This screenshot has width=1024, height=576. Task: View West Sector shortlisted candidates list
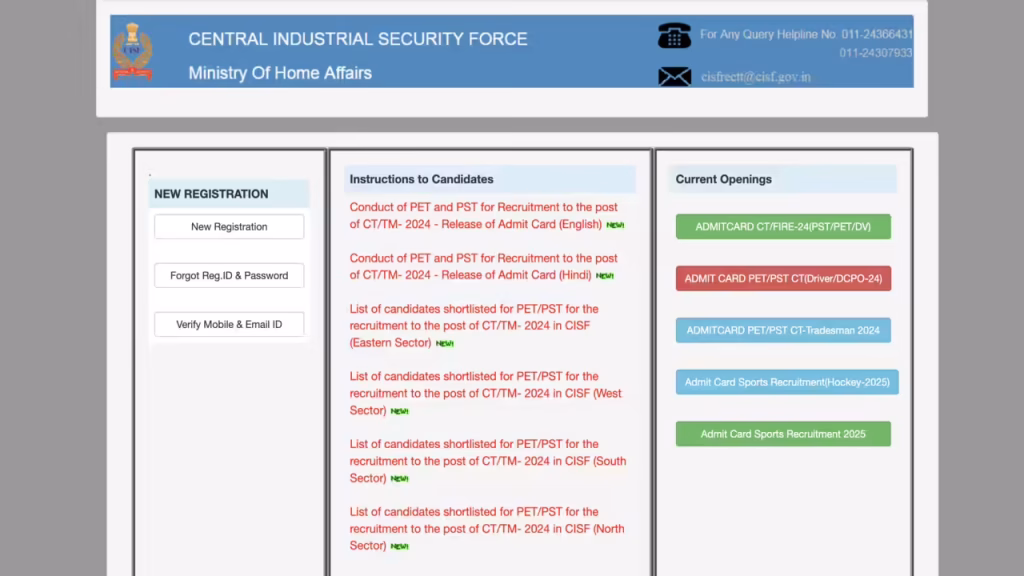pos(485,393)
